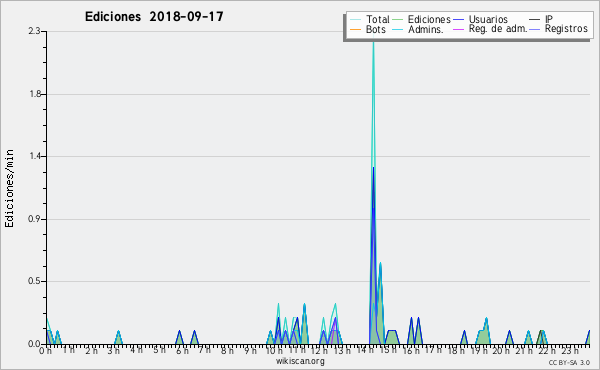The height and width of the screenshot is (370, 600).
Task: Click the Total line color swatch in legend
Action: pyautogui.click(x=355, y=20)
